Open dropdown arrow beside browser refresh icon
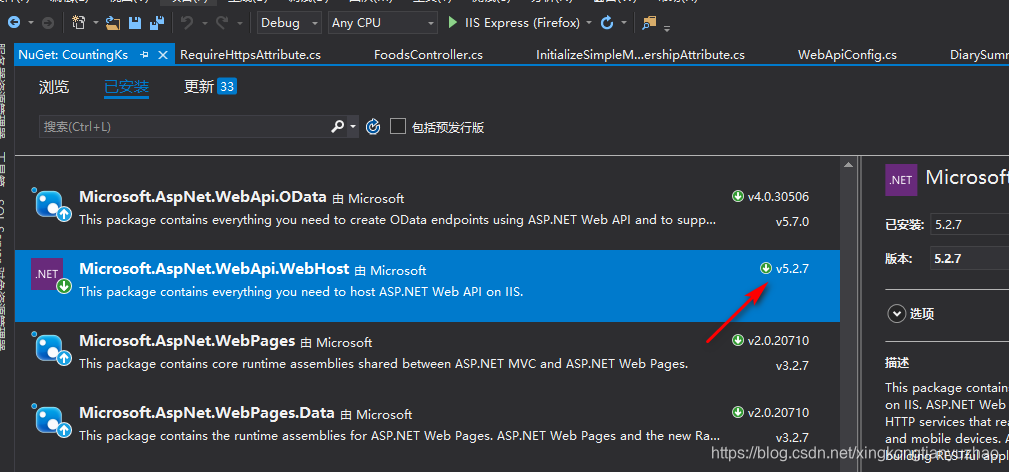The image size is (1009, 472). (624, 23)
